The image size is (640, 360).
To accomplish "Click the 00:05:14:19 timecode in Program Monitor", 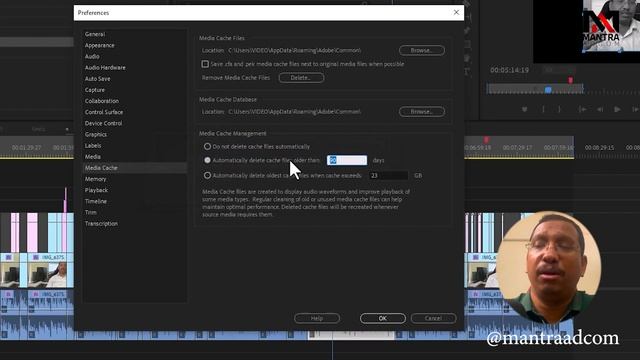I will tap(509, 70).
